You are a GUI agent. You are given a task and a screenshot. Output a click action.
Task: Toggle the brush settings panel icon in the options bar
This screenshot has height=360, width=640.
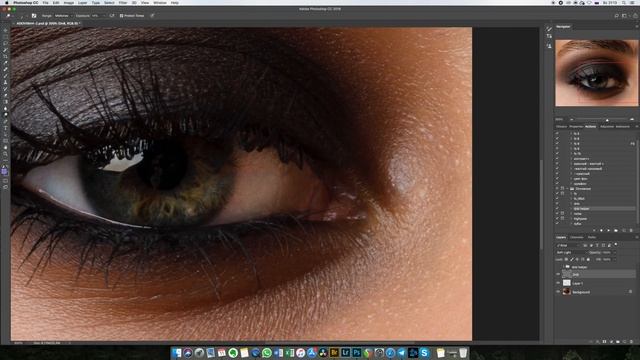pyautogui.click(x=34, y=16)
